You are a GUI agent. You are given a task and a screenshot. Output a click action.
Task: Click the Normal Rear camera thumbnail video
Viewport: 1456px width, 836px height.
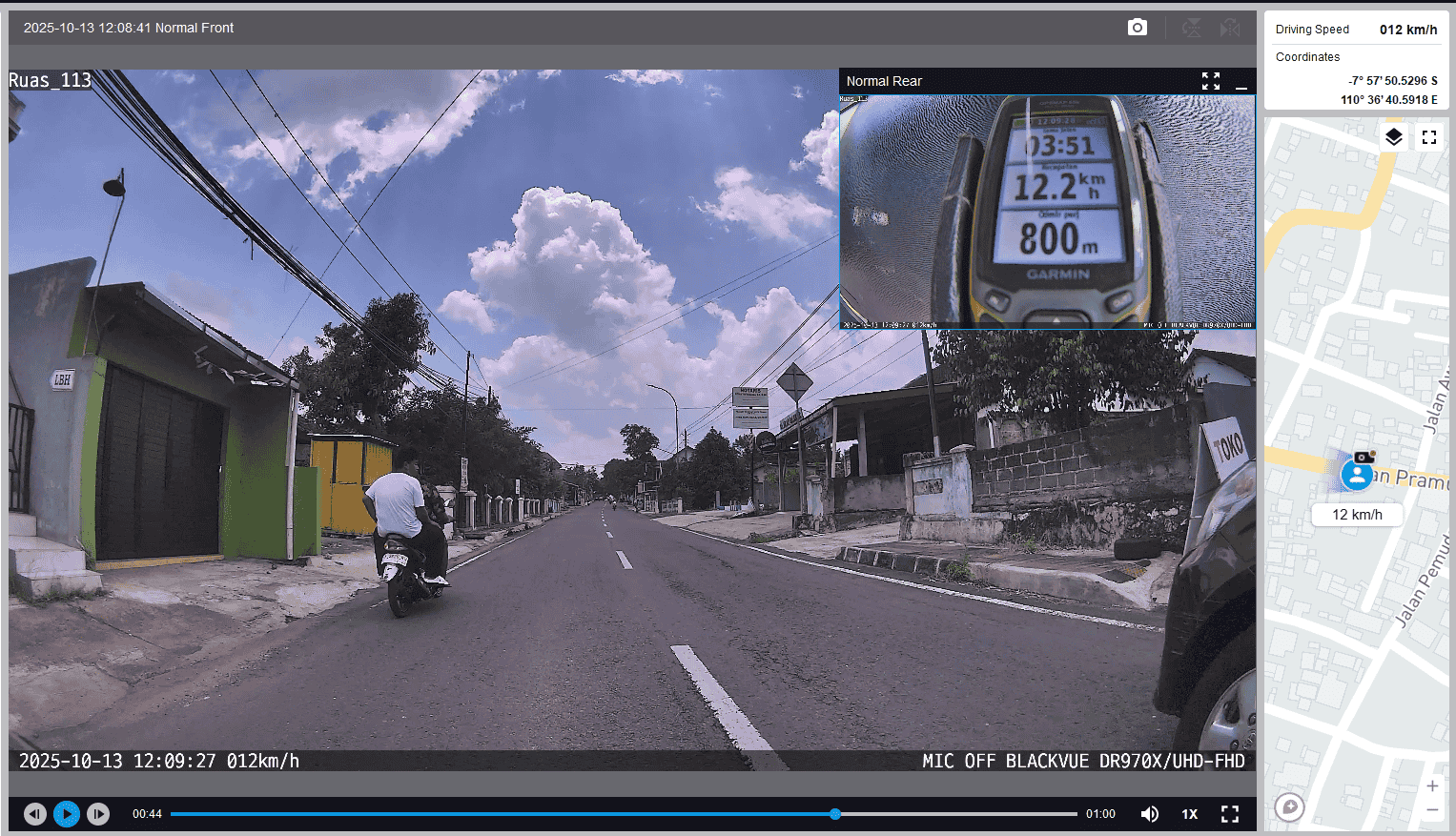(1047, 211)
